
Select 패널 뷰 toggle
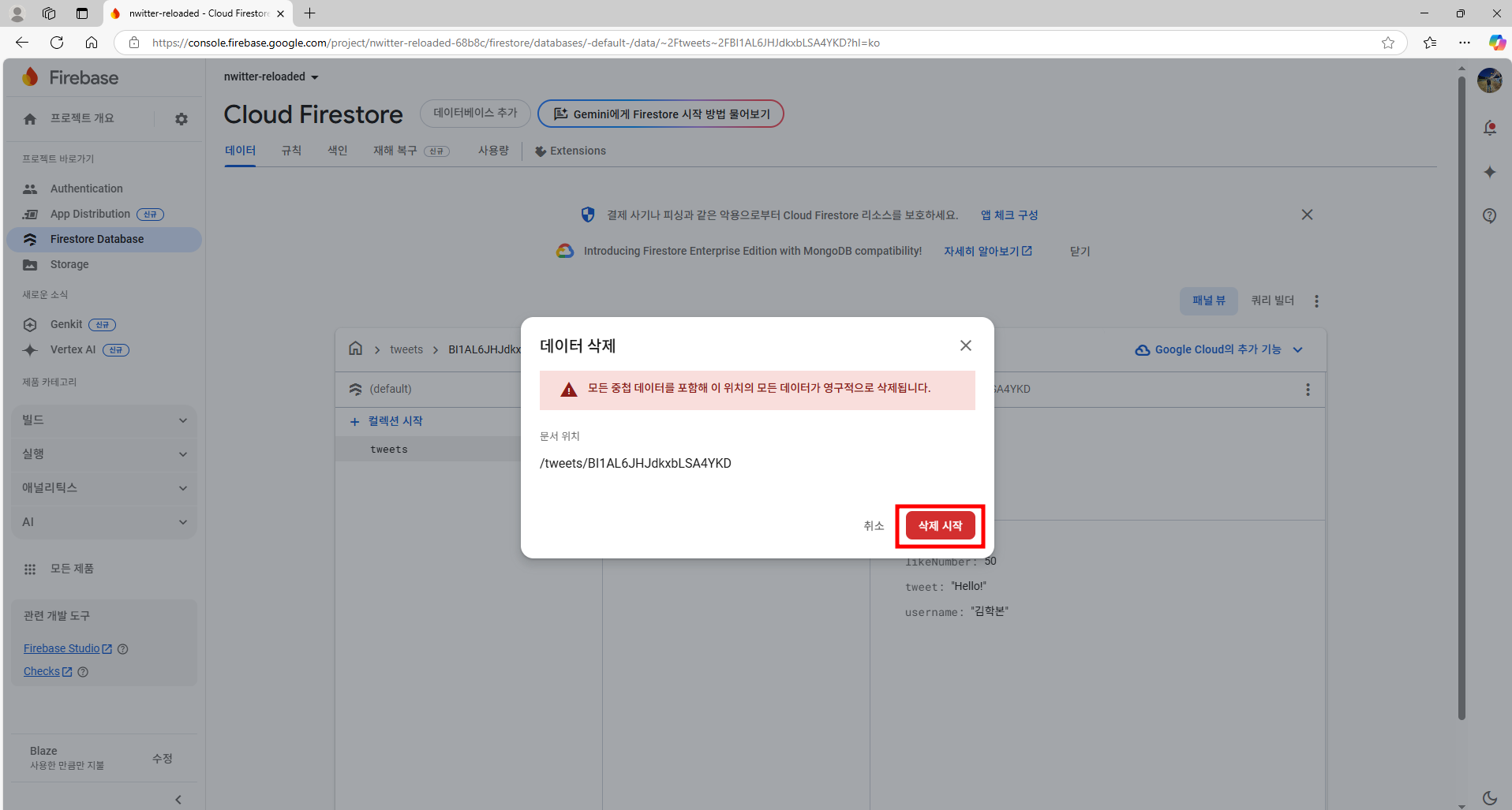pos(1208,300)
